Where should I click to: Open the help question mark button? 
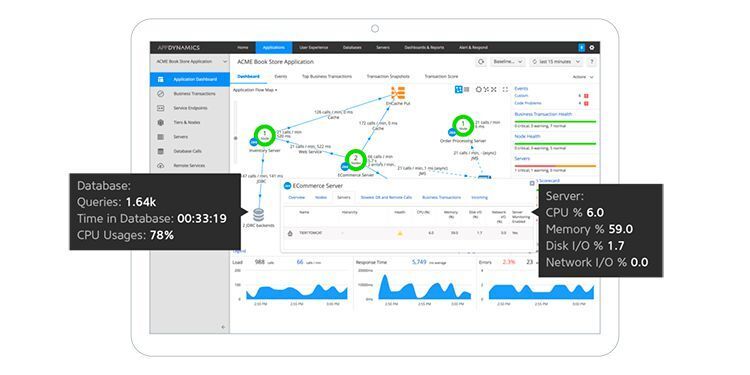pyautogui.click(x=592, y=62)
